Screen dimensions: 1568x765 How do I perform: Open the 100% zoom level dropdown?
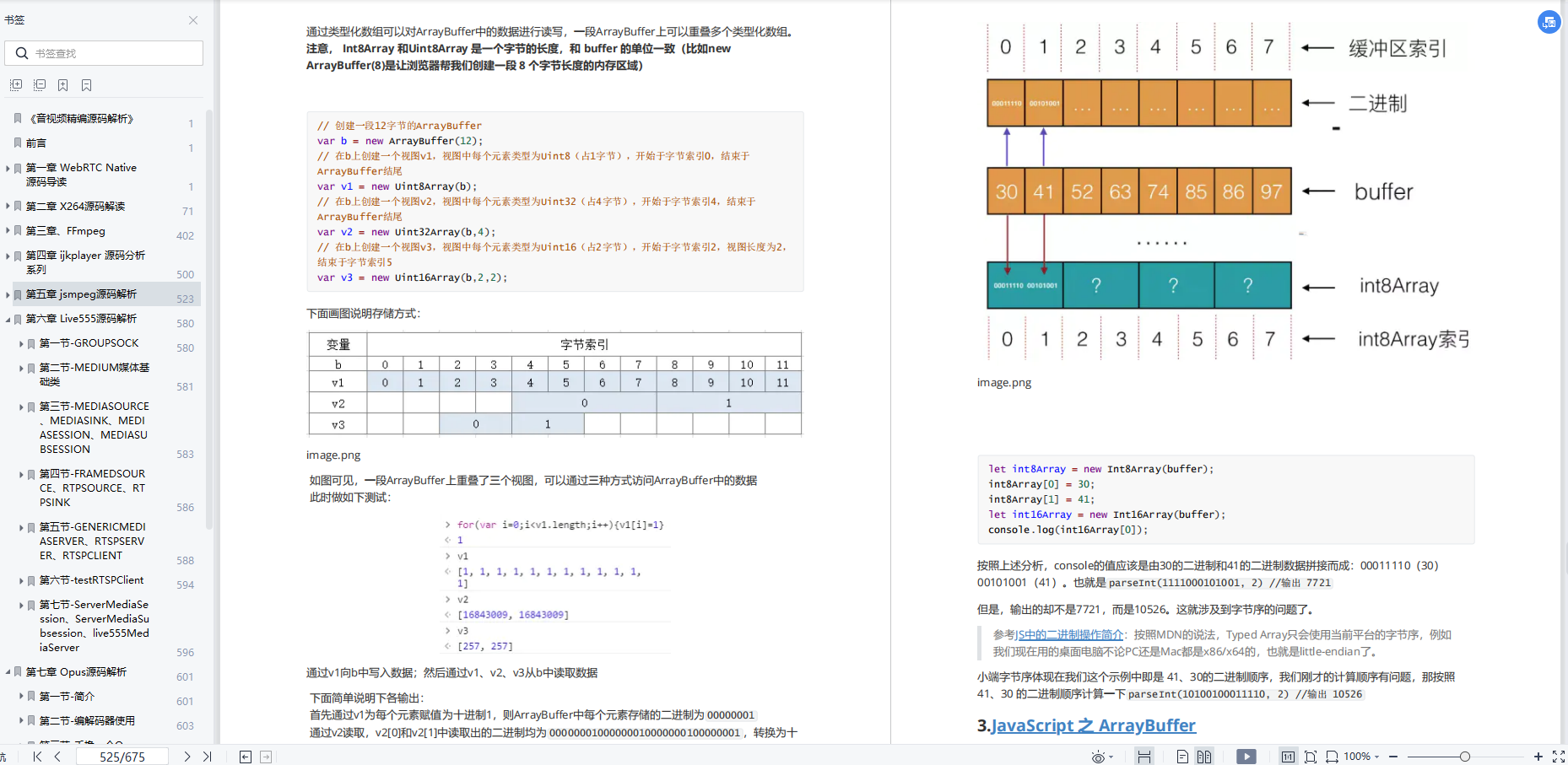[1361, 757]
